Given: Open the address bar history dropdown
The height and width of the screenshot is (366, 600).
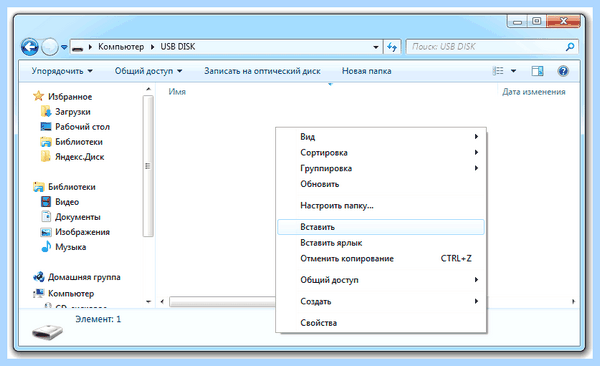Looking at the screenshot, I should pyautogui.click(x=376, y=47).
